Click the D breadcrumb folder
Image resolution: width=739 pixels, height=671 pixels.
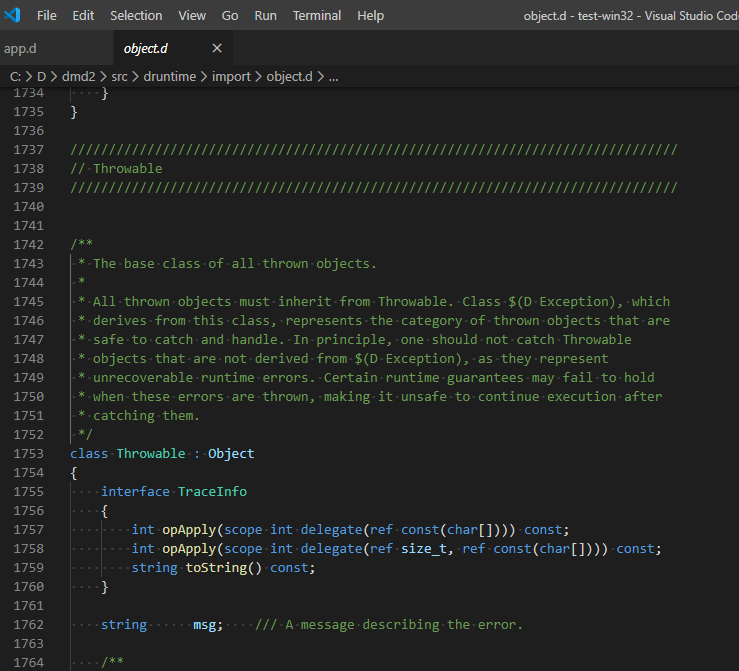tap(41, 77)
